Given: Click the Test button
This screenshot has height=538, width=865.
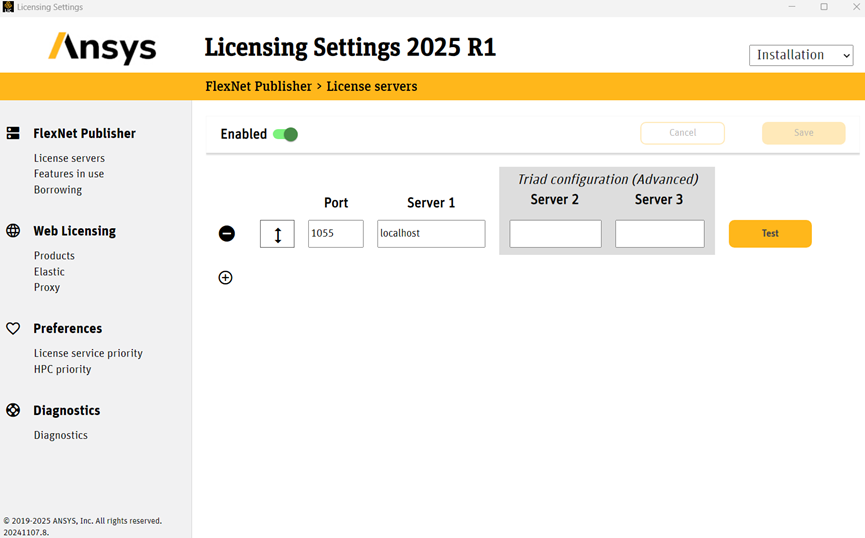Looking at the screenshot, I should pyautogui.click(x=770, y=233).
